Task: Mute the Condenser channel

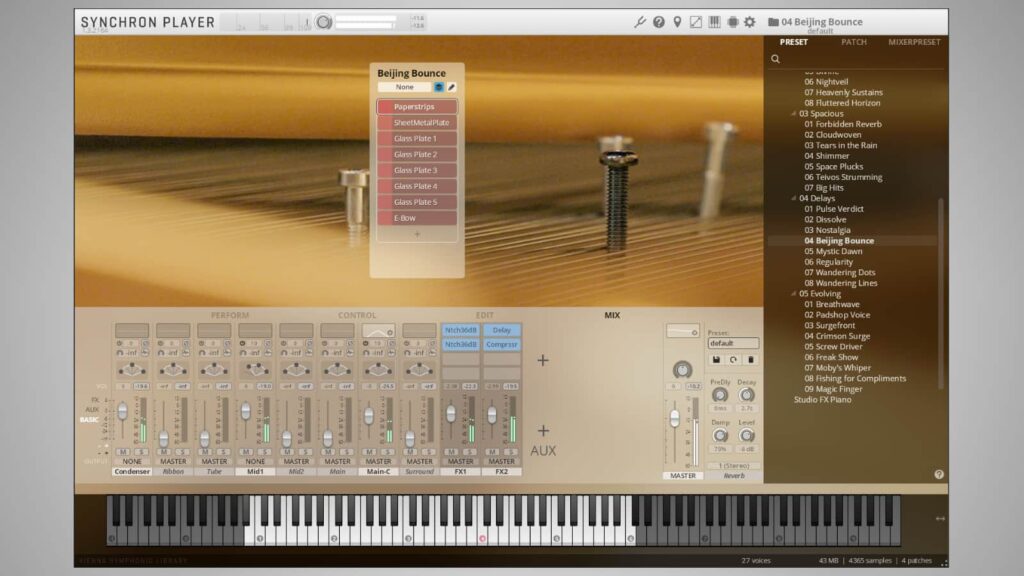Action: tap(122, 452)
